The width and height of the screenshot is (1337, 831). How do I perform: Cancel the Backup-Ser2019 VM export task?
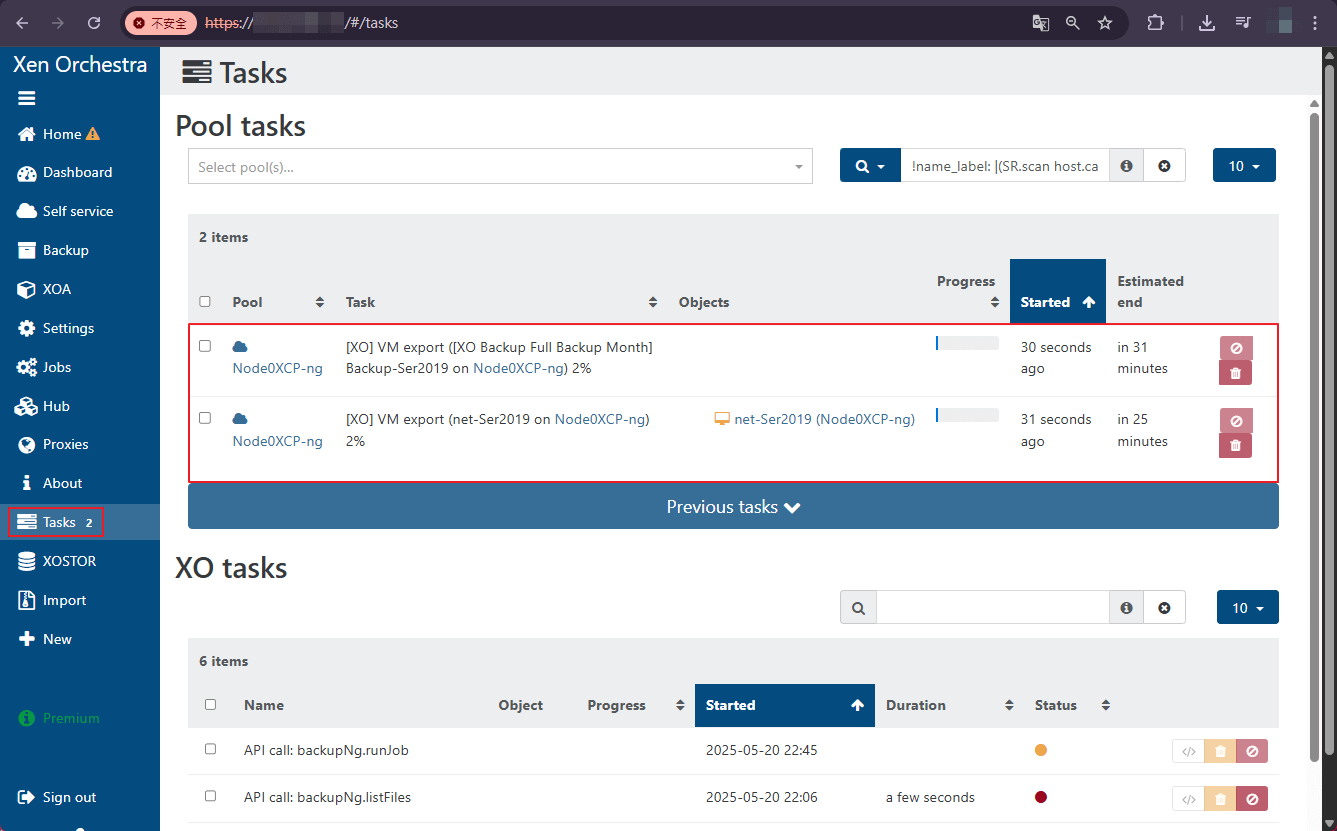[1236, 348]
